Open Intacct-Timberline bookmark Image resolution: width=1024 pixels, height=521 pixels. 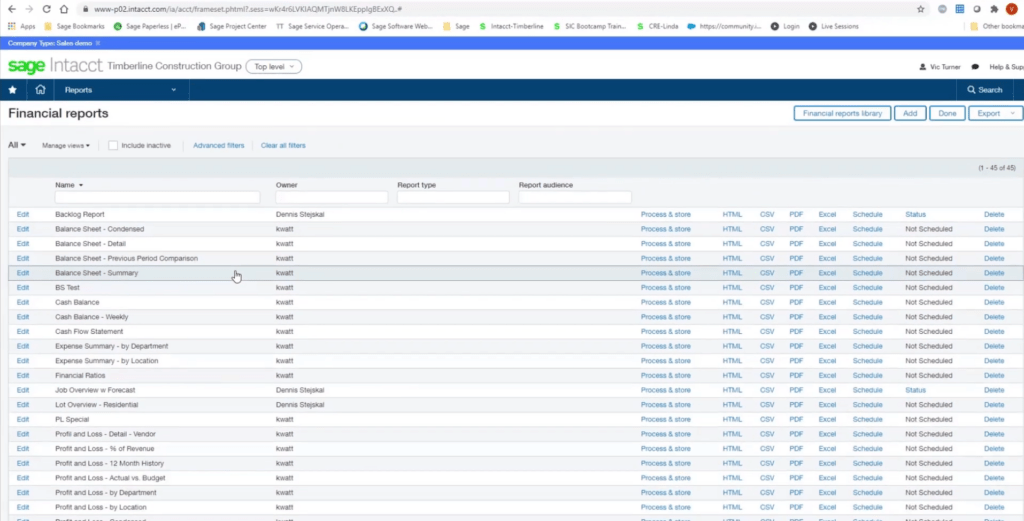pyautogui.click(x=511, y=27)
